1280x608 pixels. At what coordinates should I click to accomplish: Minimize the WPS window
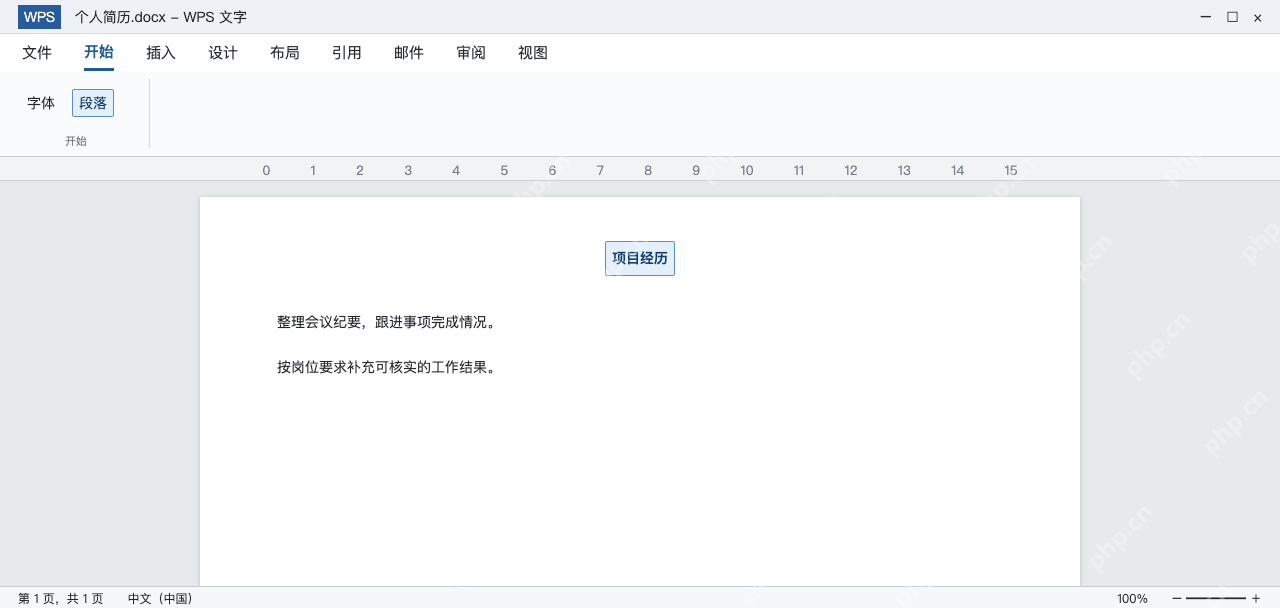1206,17
